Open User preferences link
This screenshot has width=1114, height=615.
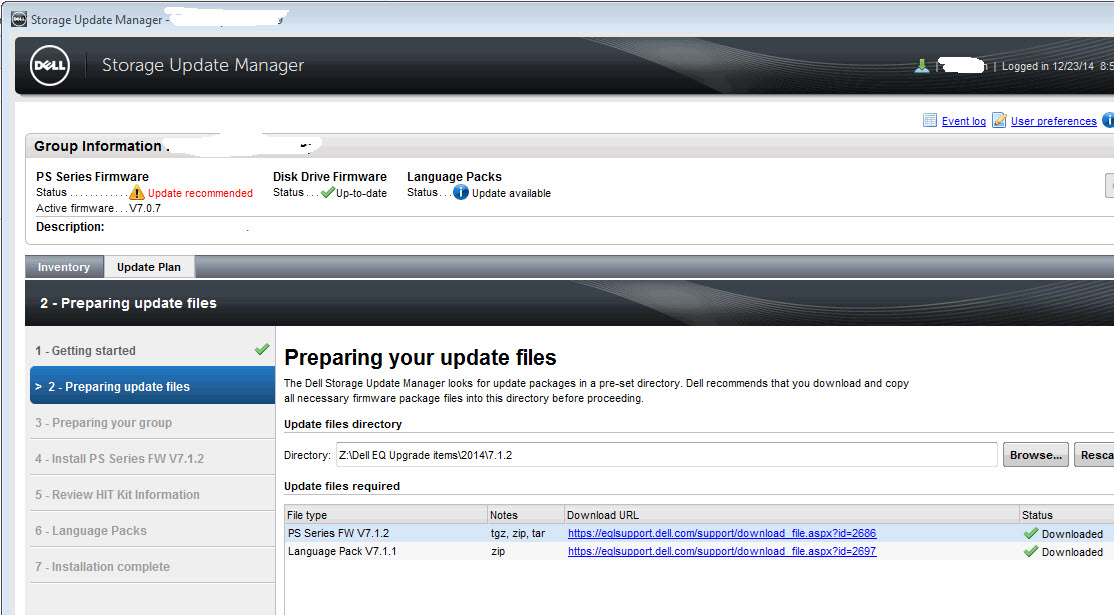pyautogui.click(x=1054, y=121)
